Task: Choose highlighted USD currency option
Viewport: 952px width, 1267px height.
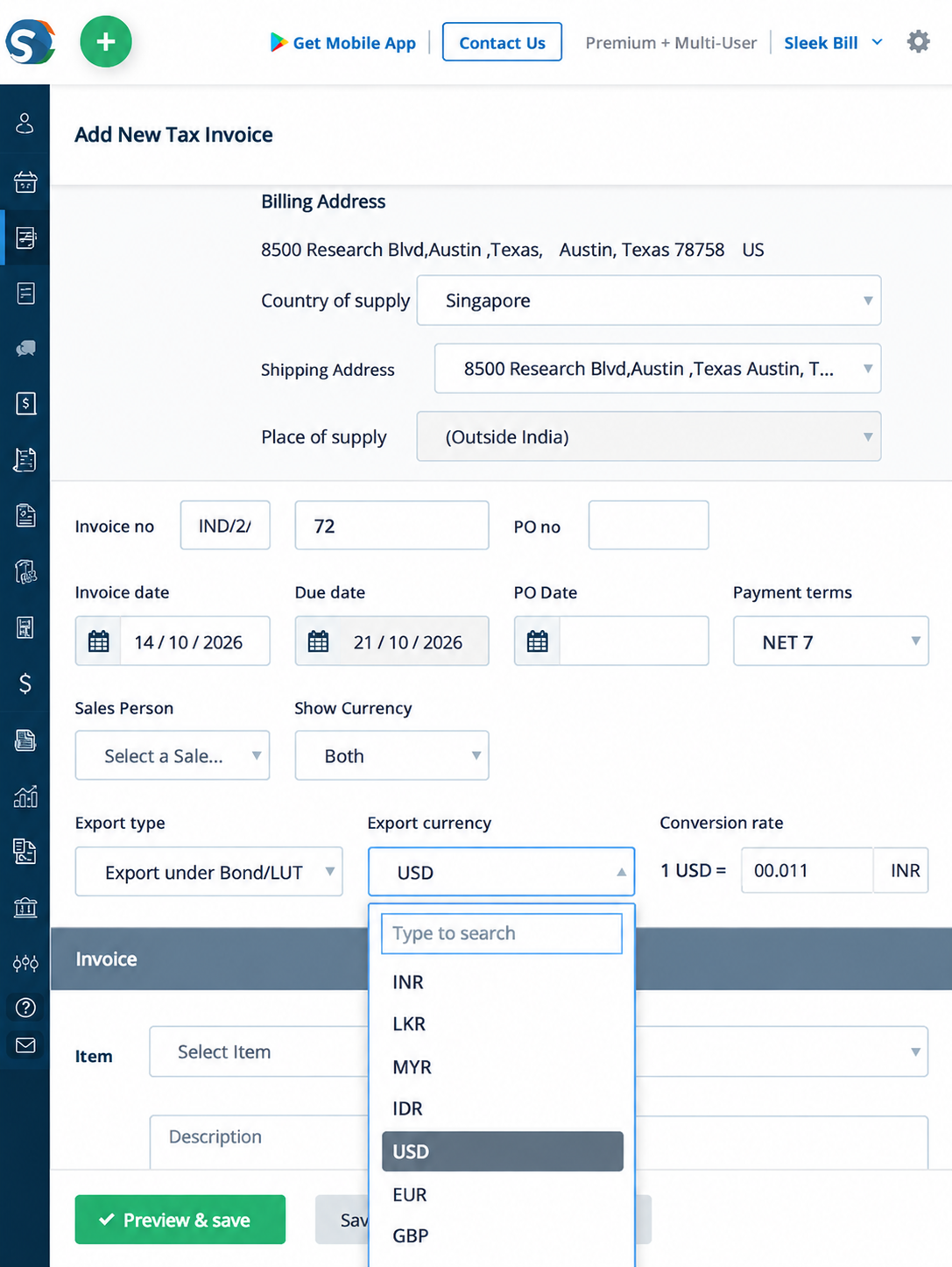Action: 502,1151
